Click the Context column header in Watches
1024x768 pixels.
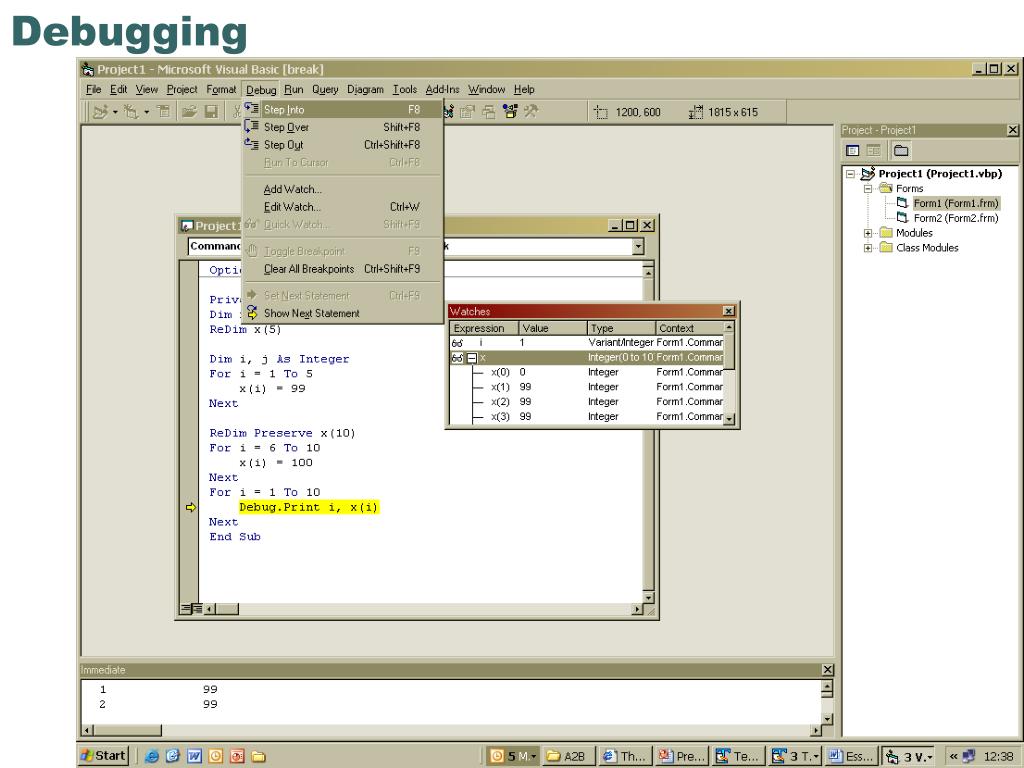pyautogui.click(x=690, y=328)
